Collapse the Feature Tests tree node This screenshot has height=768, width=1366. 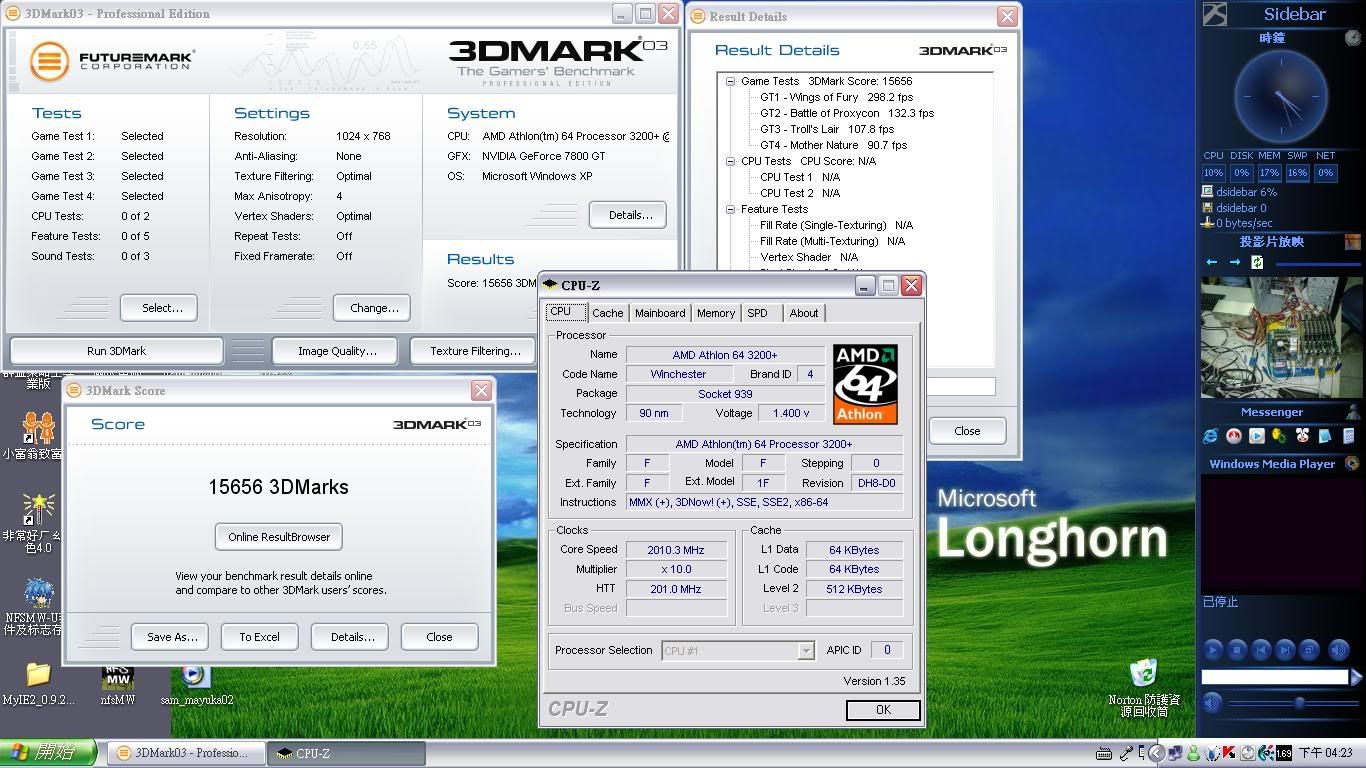(731, 209)
